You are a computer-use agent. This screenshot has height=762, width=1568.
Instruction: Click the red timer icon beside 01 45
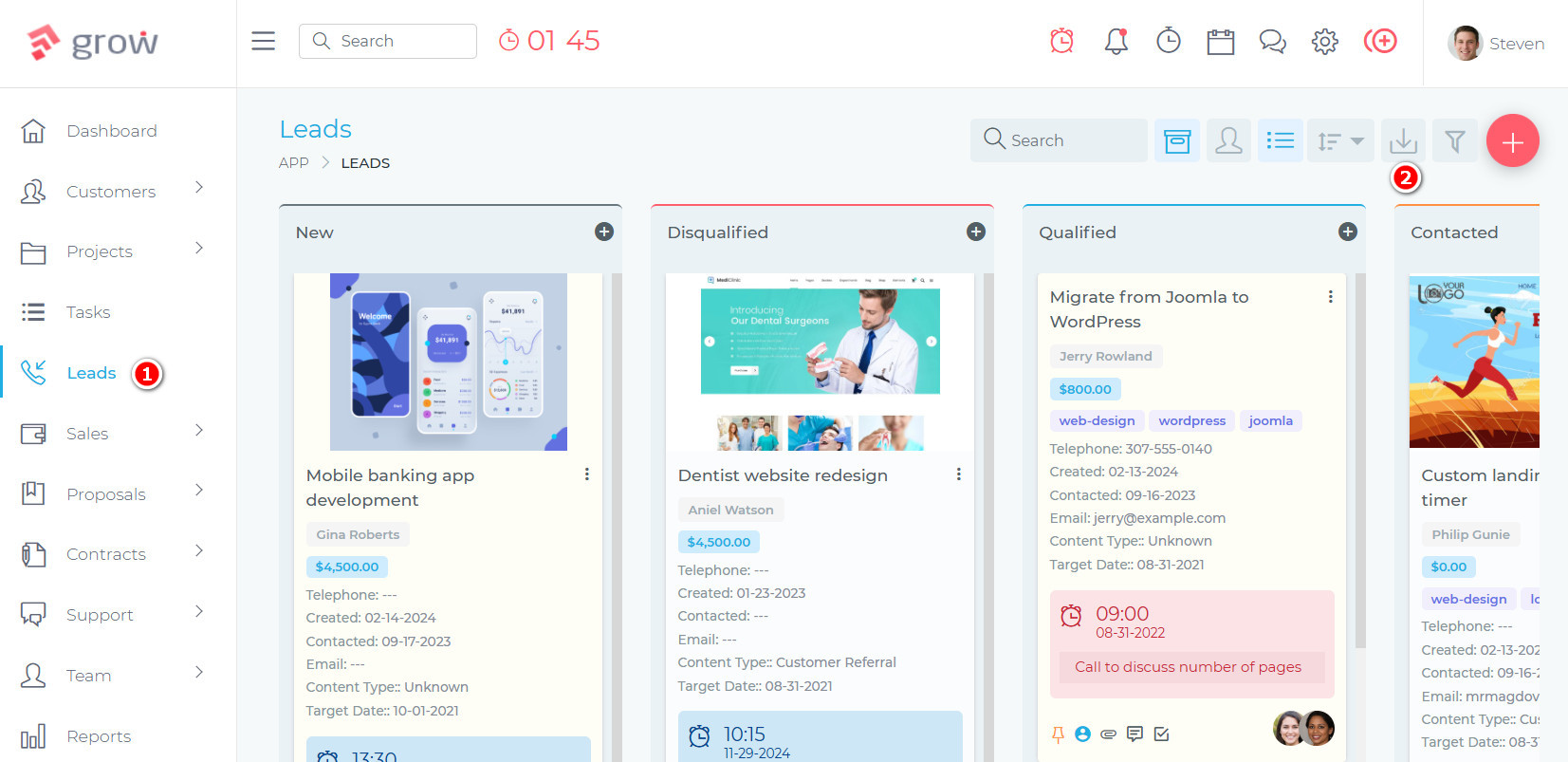click(x=509, y=41)
